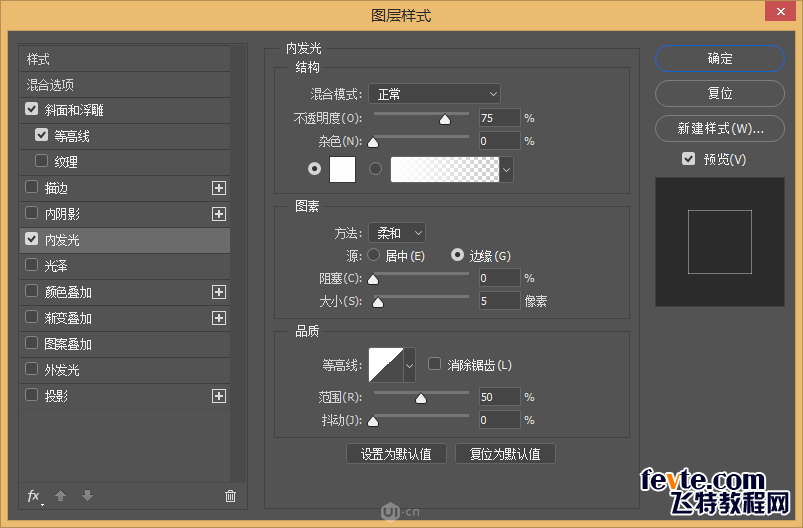This screenshot has height=528, width=803.
Task: Open the technique (方法) dropdown
Action: (x=396, y=233)
